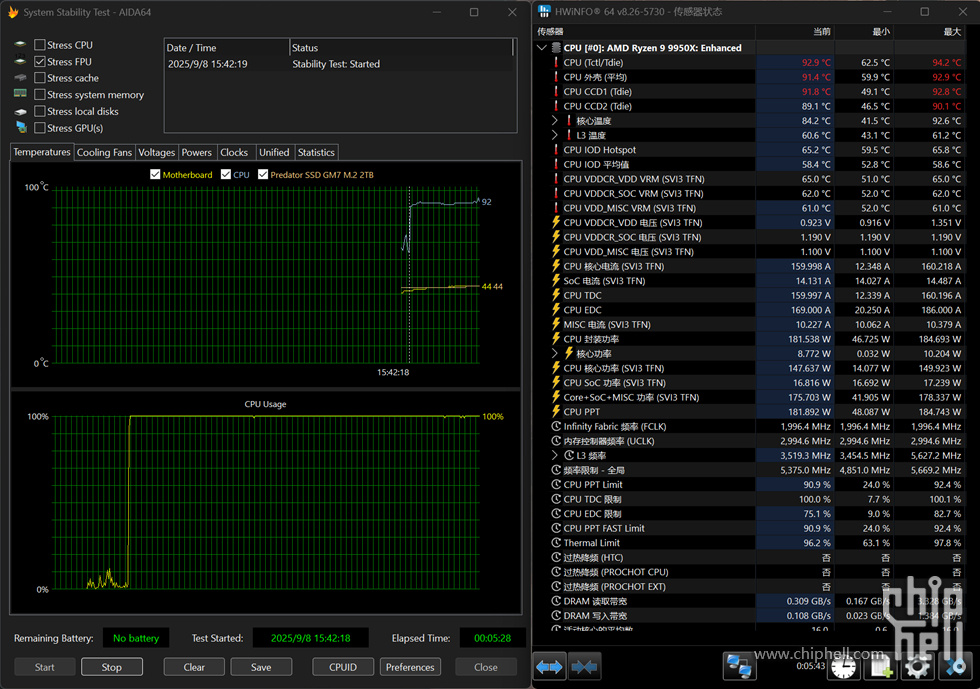Click the clock icon on CPU PPT Limit row
The height and width of the screenshot is (689, 980).
pyautogui.click(x=556, y=485)
